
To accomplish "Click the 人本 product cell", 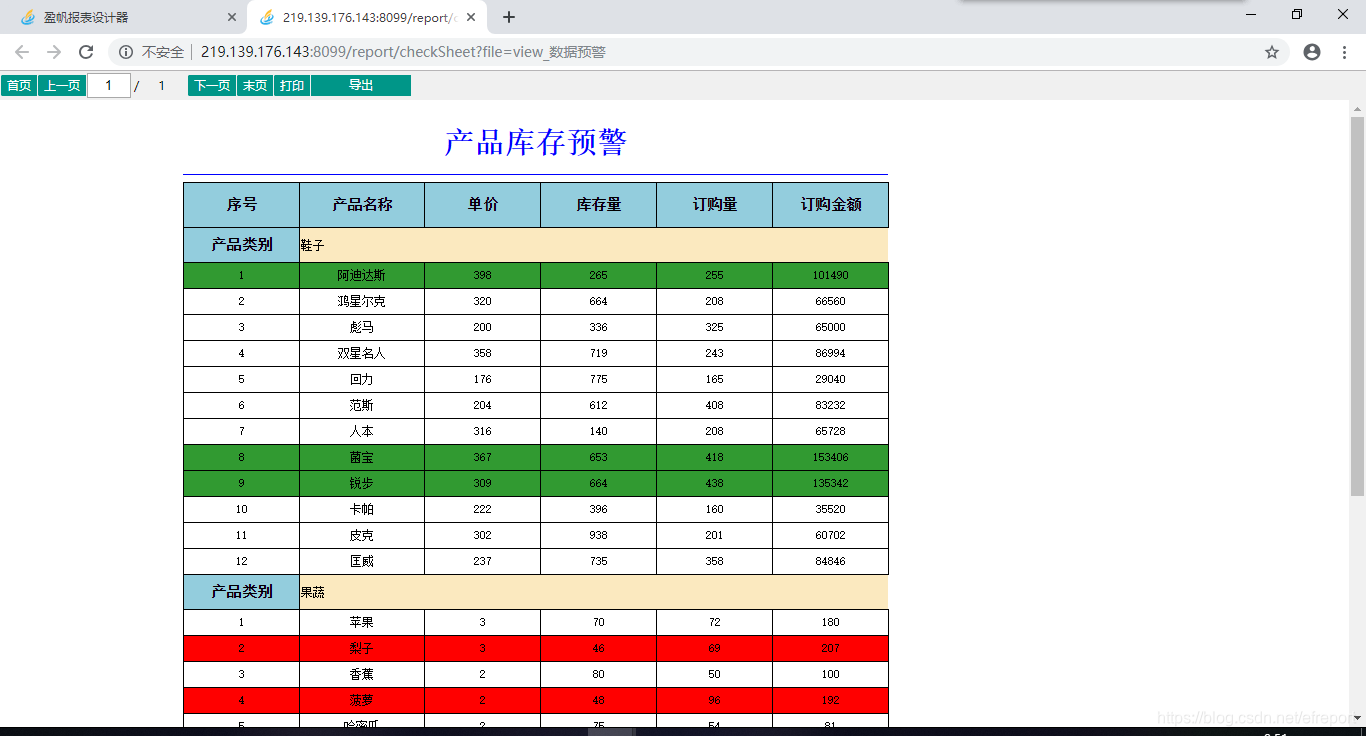I will pos(362,431).
